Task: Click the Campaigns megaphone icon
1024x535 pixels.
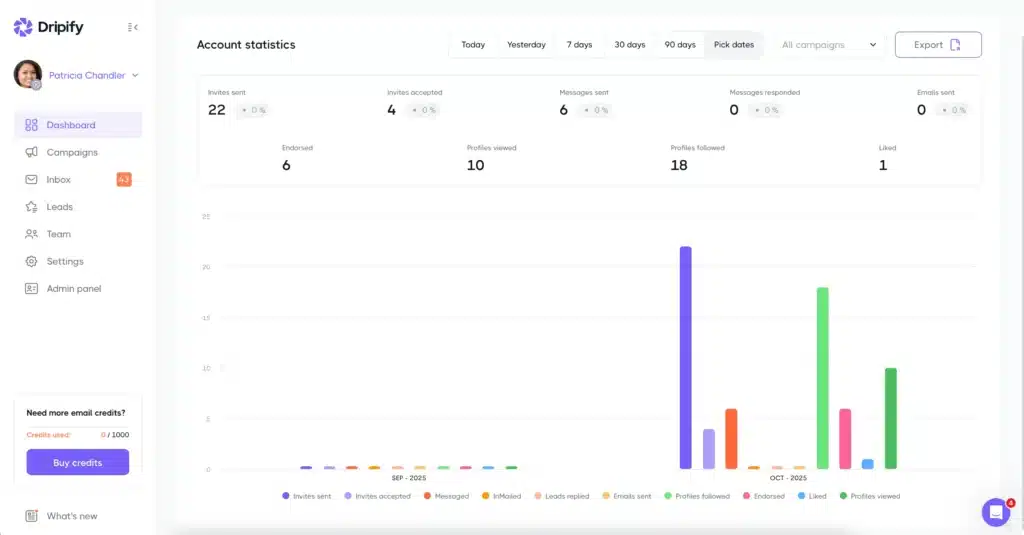Action: pyautogui.click(x=31, y=152)
